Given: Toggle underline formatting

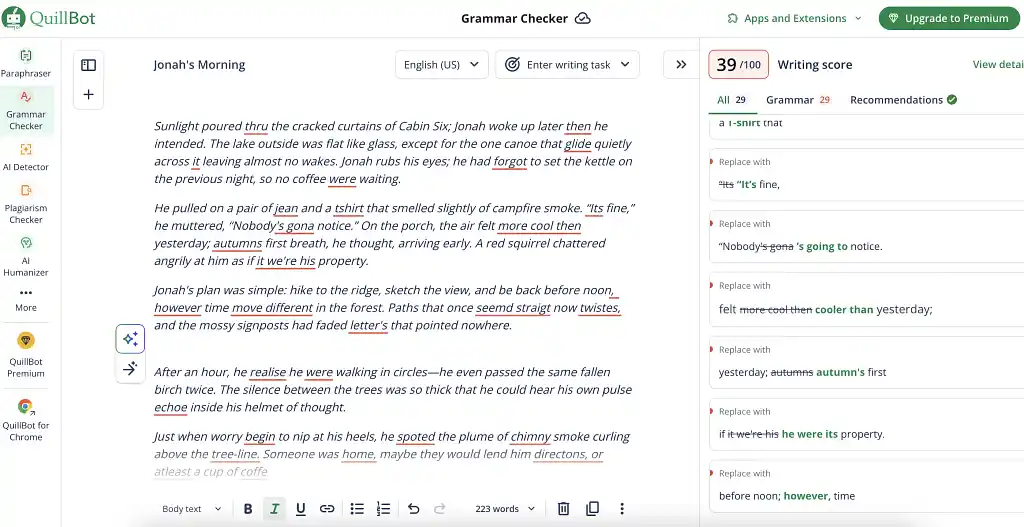Looking at the screenshot, I should [300, 509].
